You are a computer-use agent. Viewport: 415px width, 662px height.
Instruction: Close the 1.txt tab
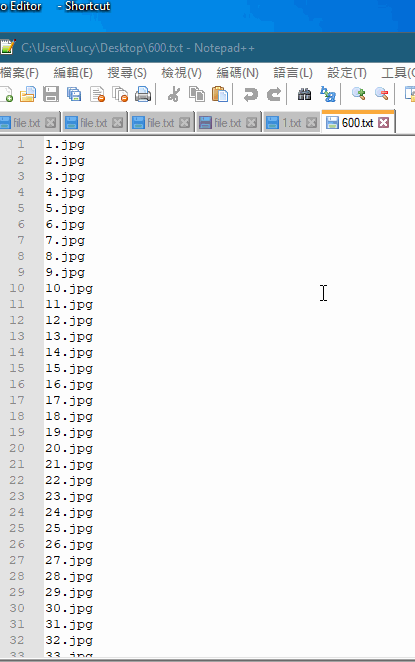(x=312, y=123)
